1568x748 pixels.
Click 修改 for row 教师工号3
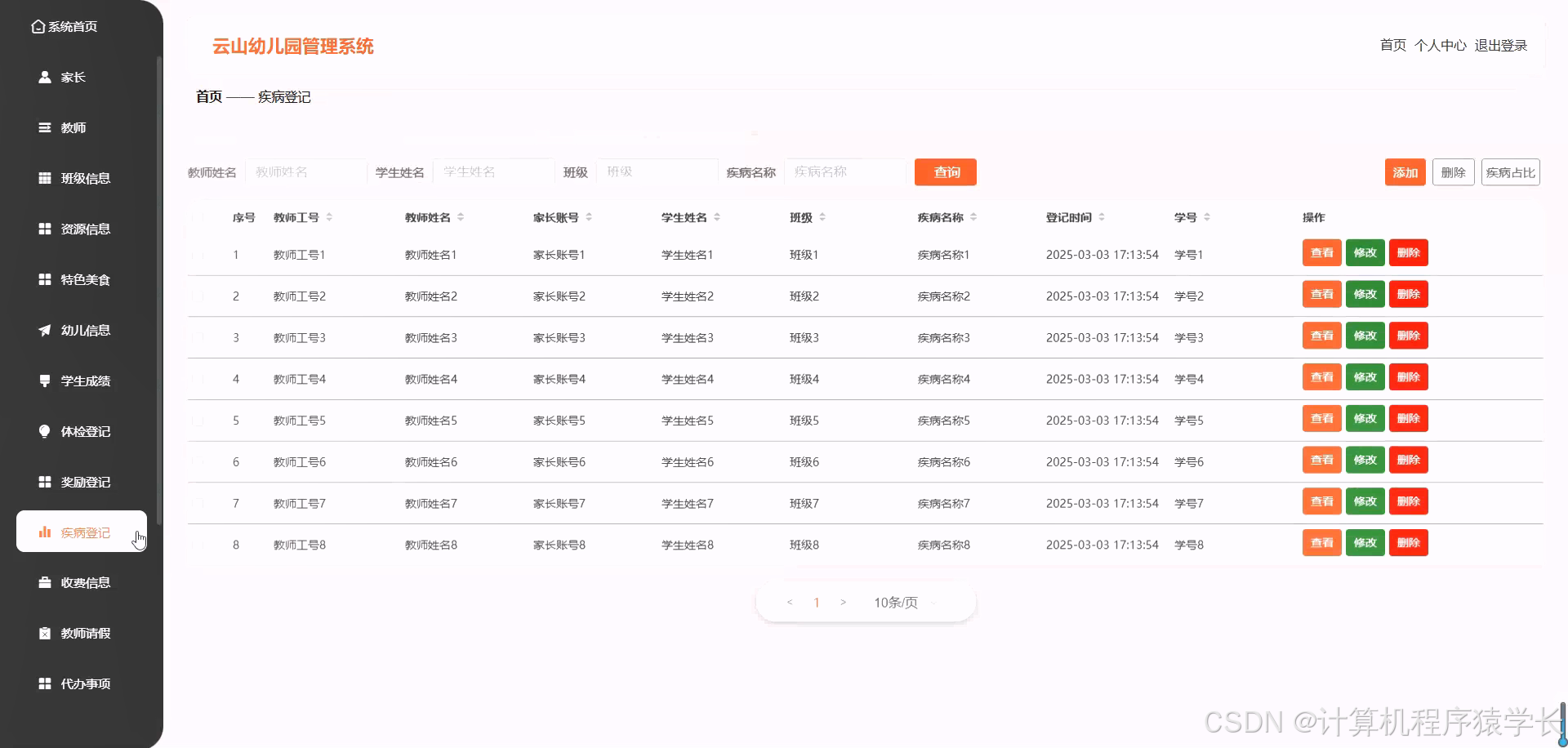(x=1365, y=336)
